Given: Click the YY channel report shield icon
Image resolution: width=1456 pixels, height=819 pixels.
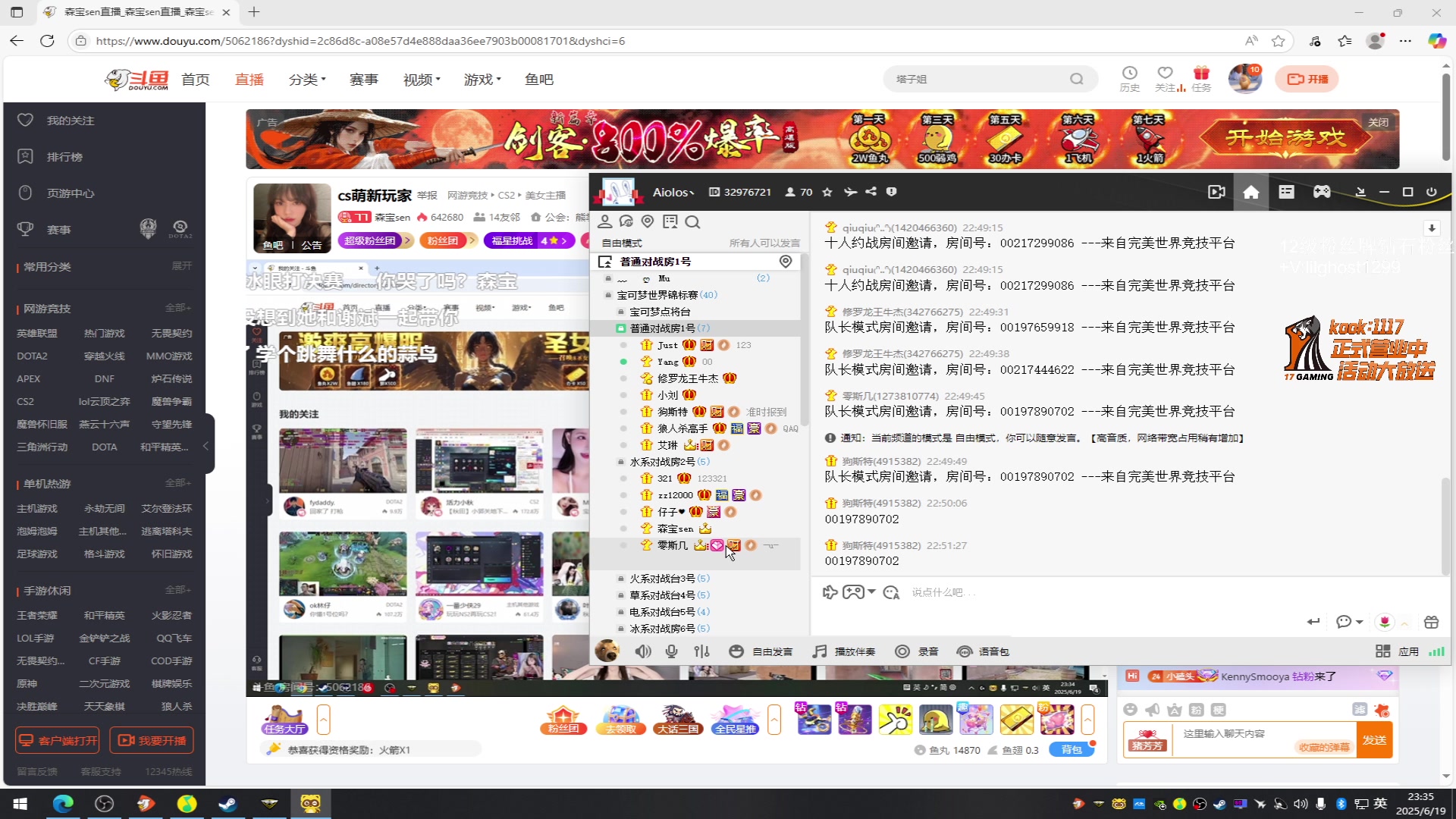Looking at the screenshot, I should click(892, 192).
